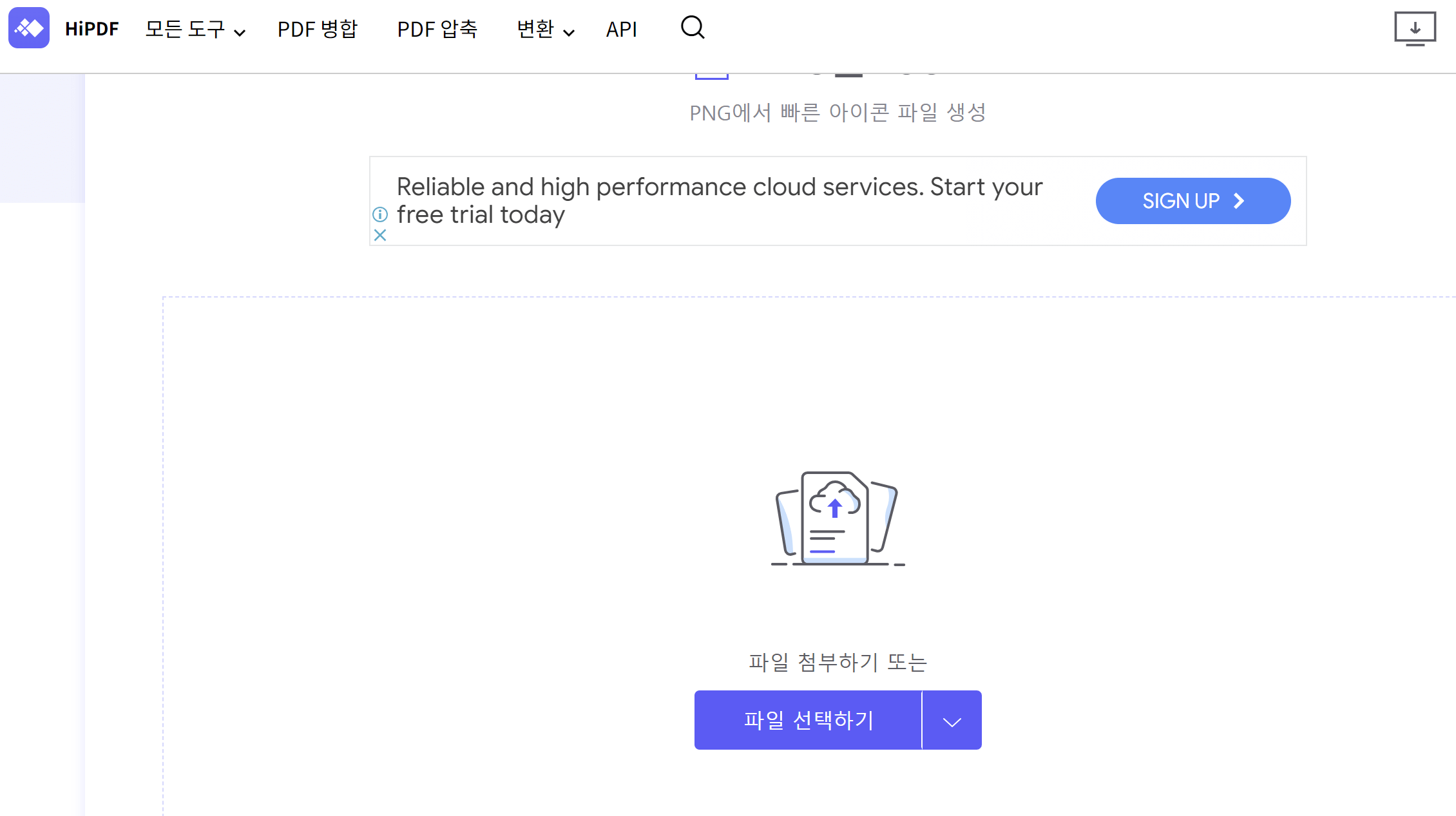This screenshot has height=816, width=1456.
Task: Open the API link
Action: point(621,29)
